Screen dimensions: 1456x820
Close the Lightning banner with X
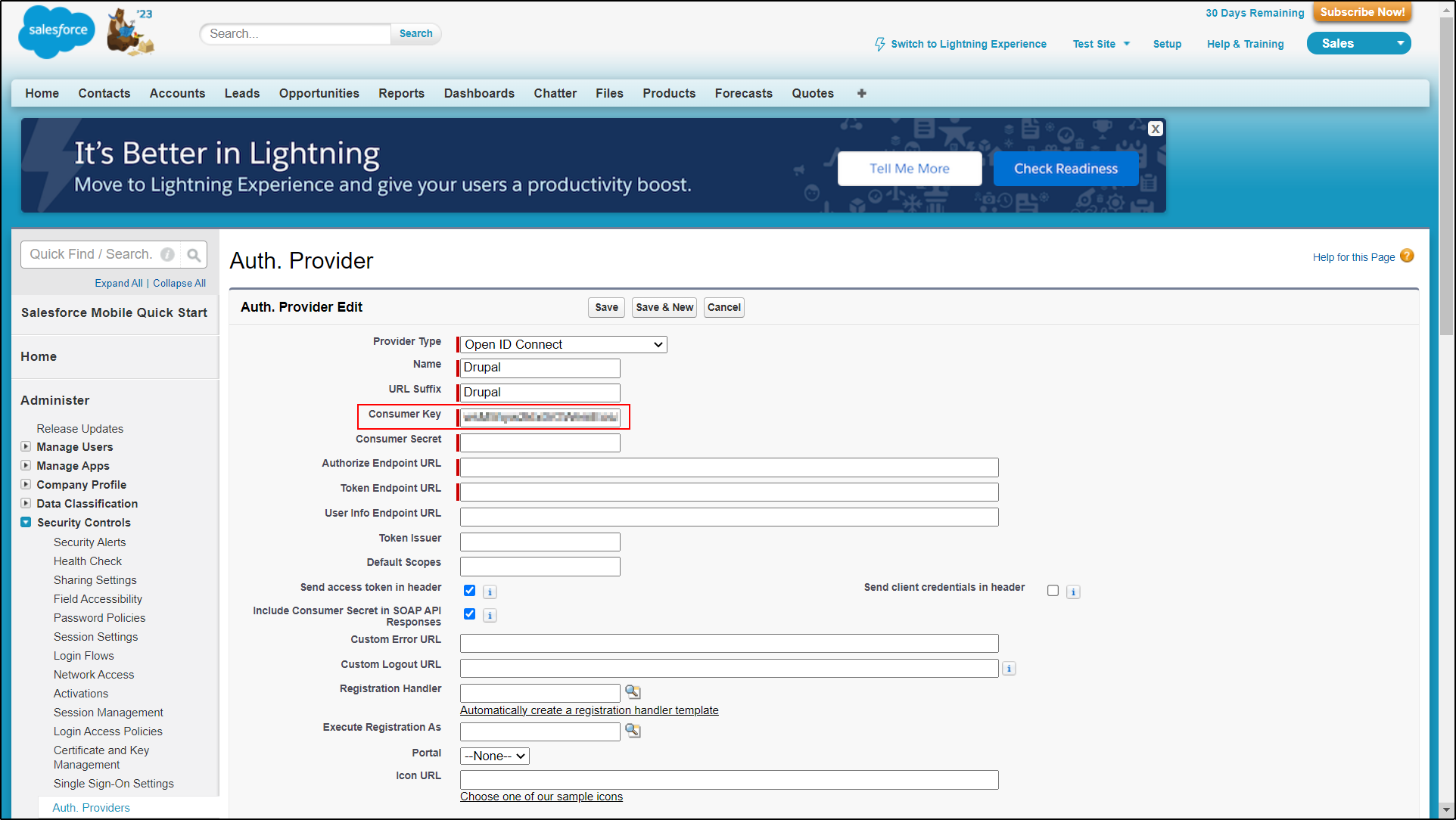pyautogui.click(x=1155, y=129)
